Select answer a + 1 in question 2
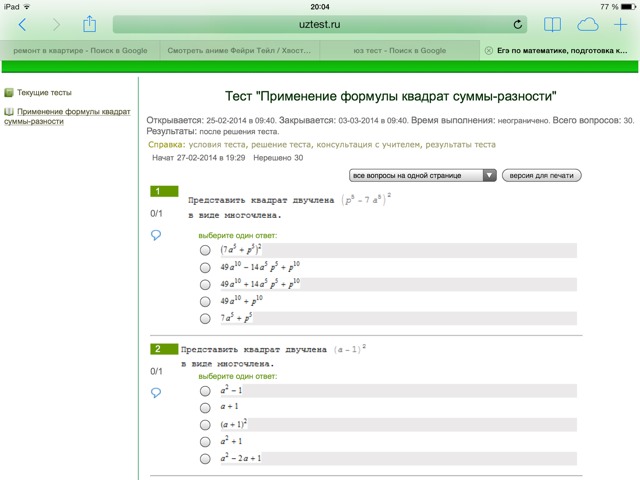The width and height of the screenshot is (640, 480). [x=205, y=407]
